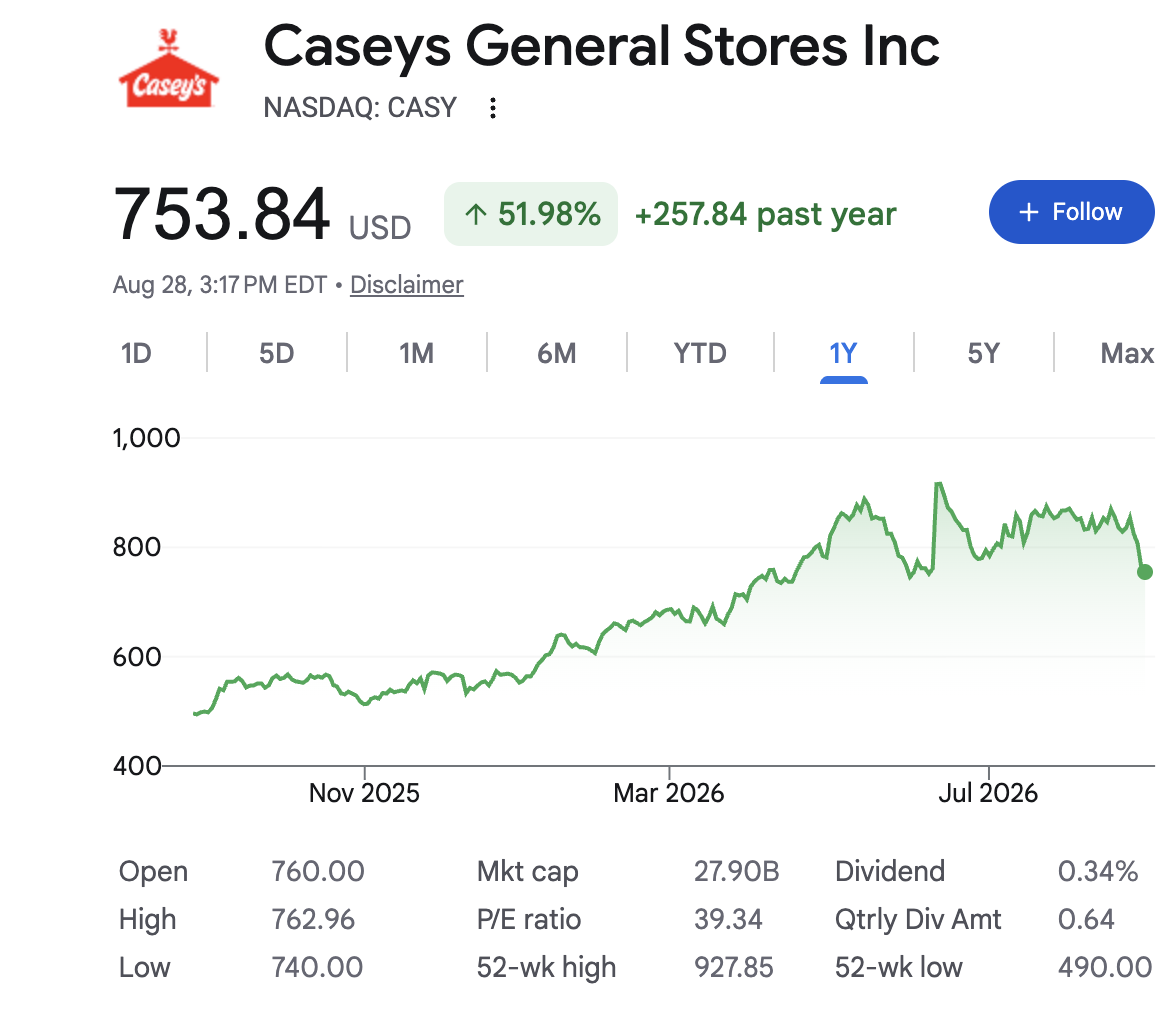Click the plus icon in Follow button
This screenshot has height=1012, width=1164.
[1028, 212]
